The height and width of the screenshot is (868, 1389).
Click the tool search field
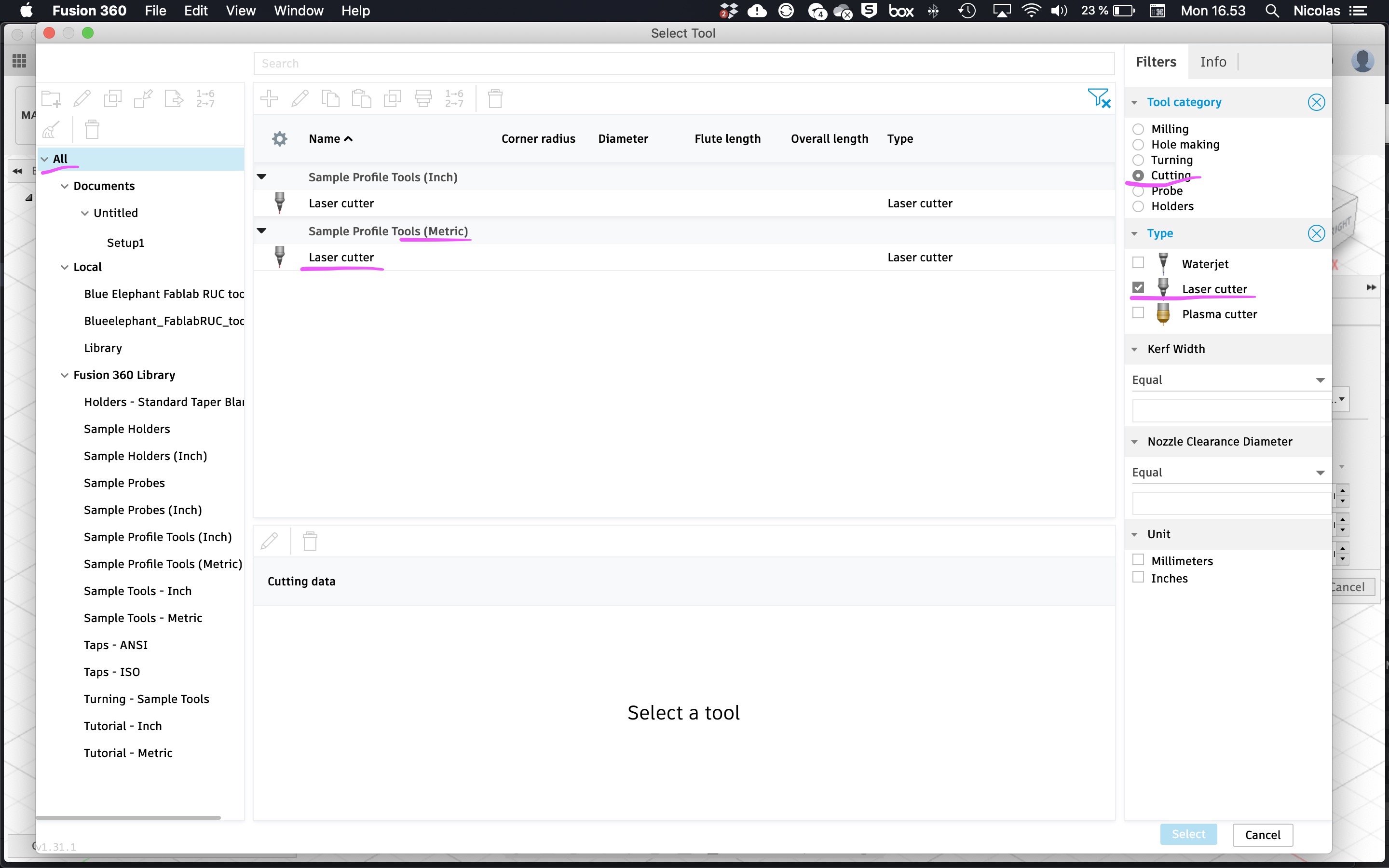point(683,63)
